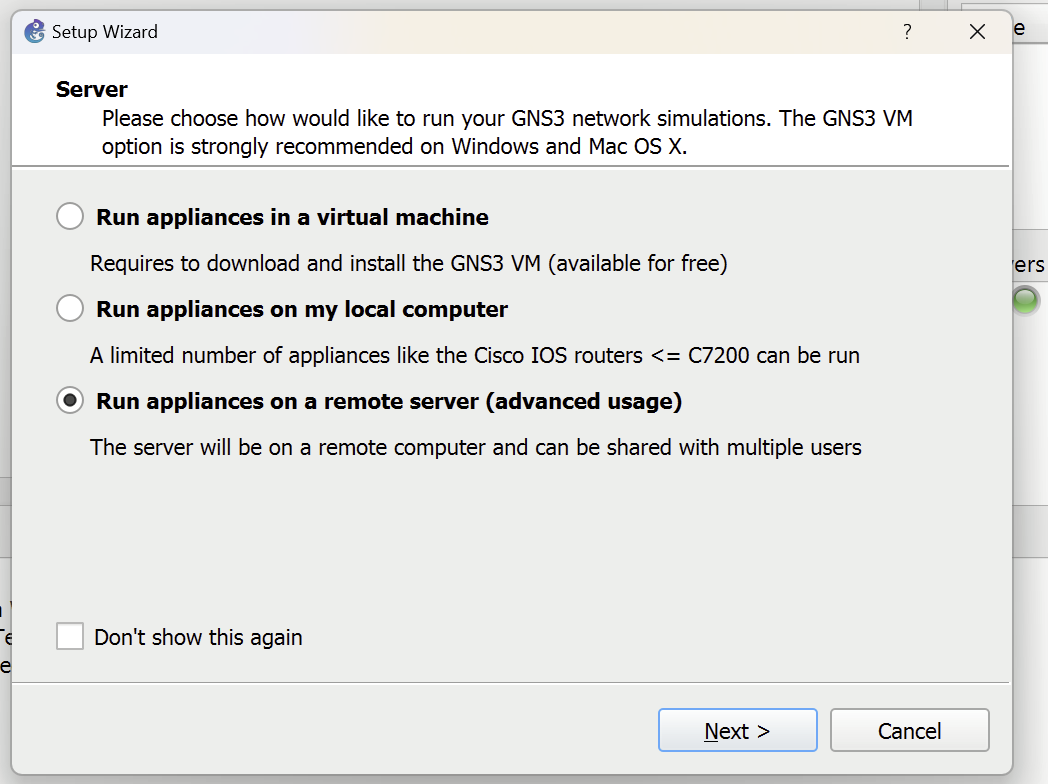
Task: Click the Server heading text
Action: click(x=92, y=90)
